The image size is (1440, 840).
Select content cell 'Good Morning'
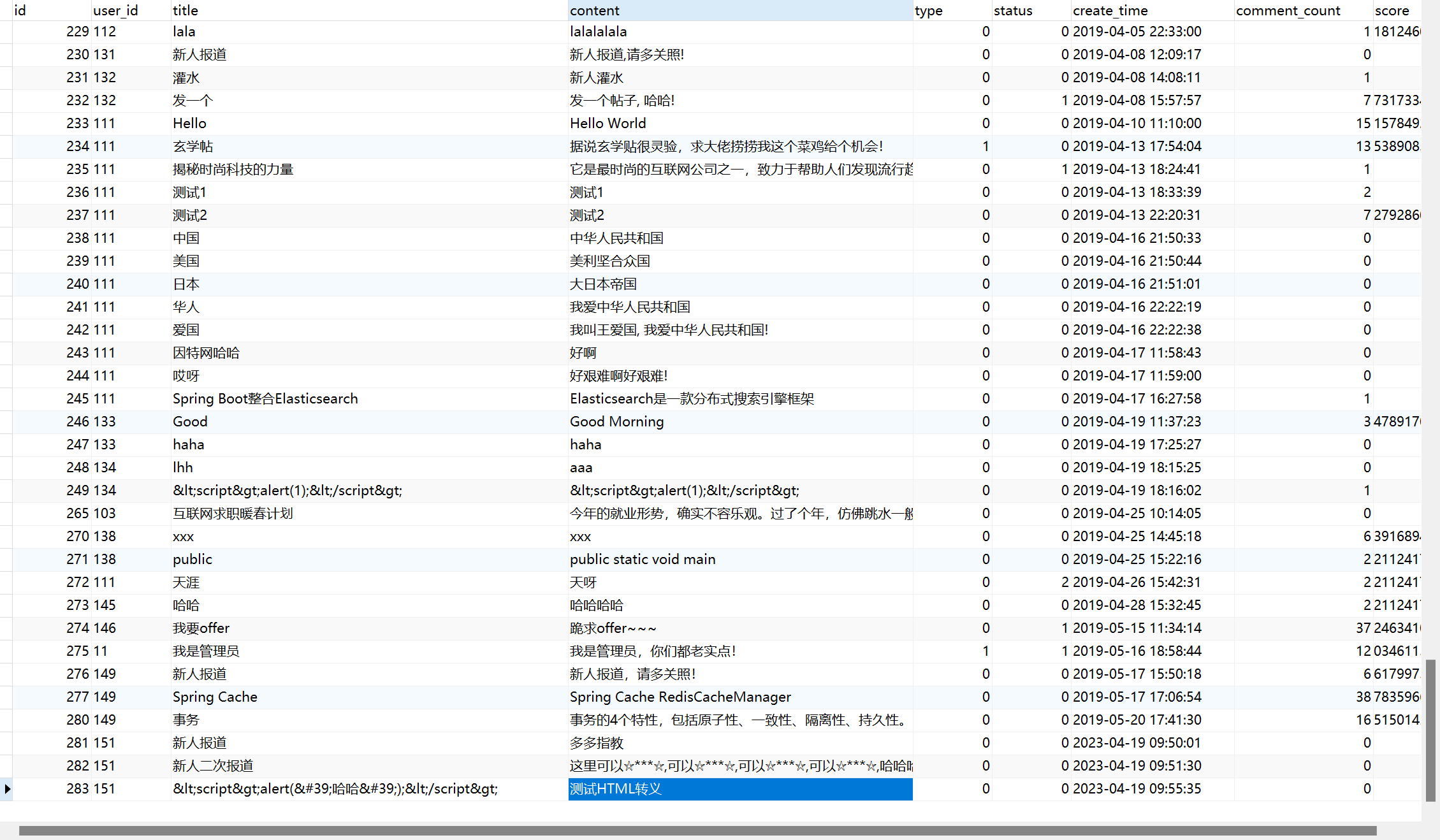tap(740, 422)
